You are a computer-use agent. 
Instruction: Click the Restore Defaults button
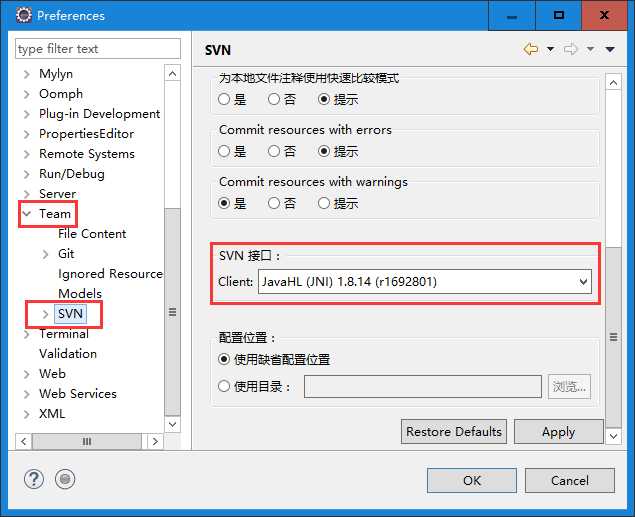click(454, 432)
